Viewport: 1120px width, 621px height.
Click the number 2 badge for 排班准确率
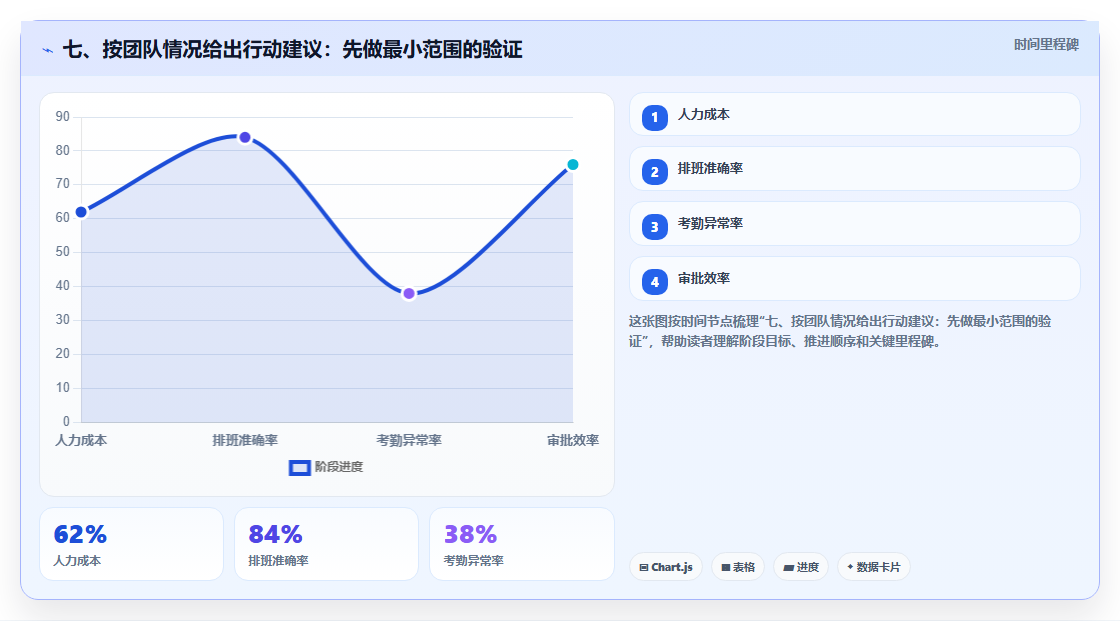[x=654, y=172]
